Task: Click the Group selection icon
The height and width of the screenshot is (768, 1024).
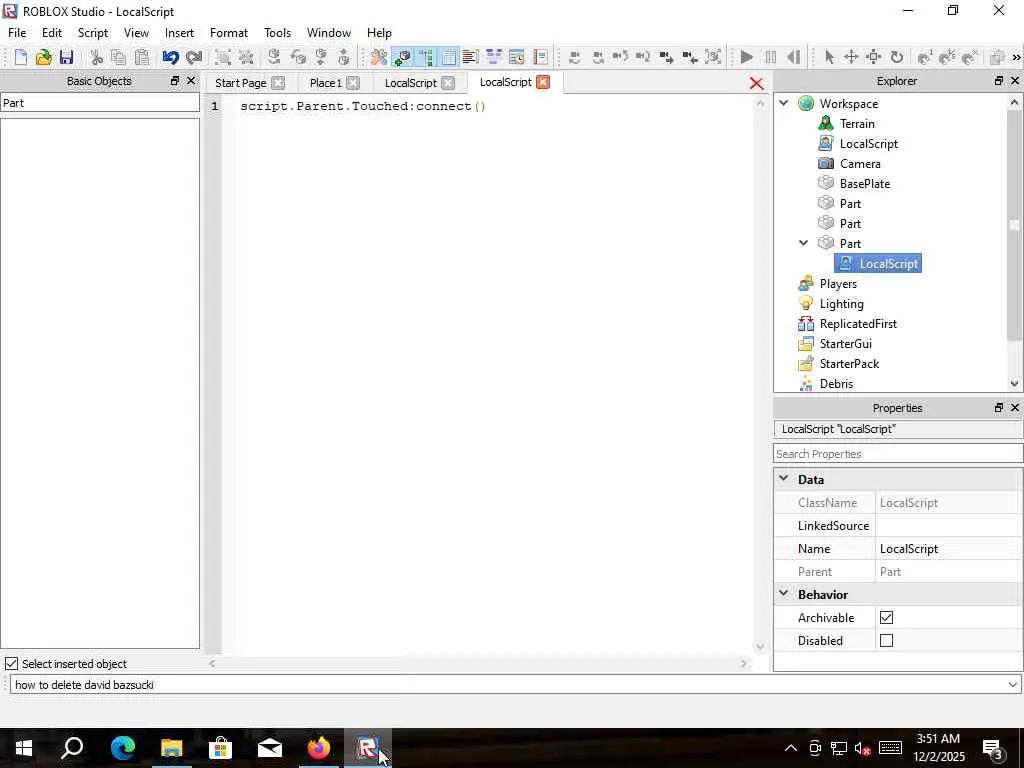Action: (223, 57)
